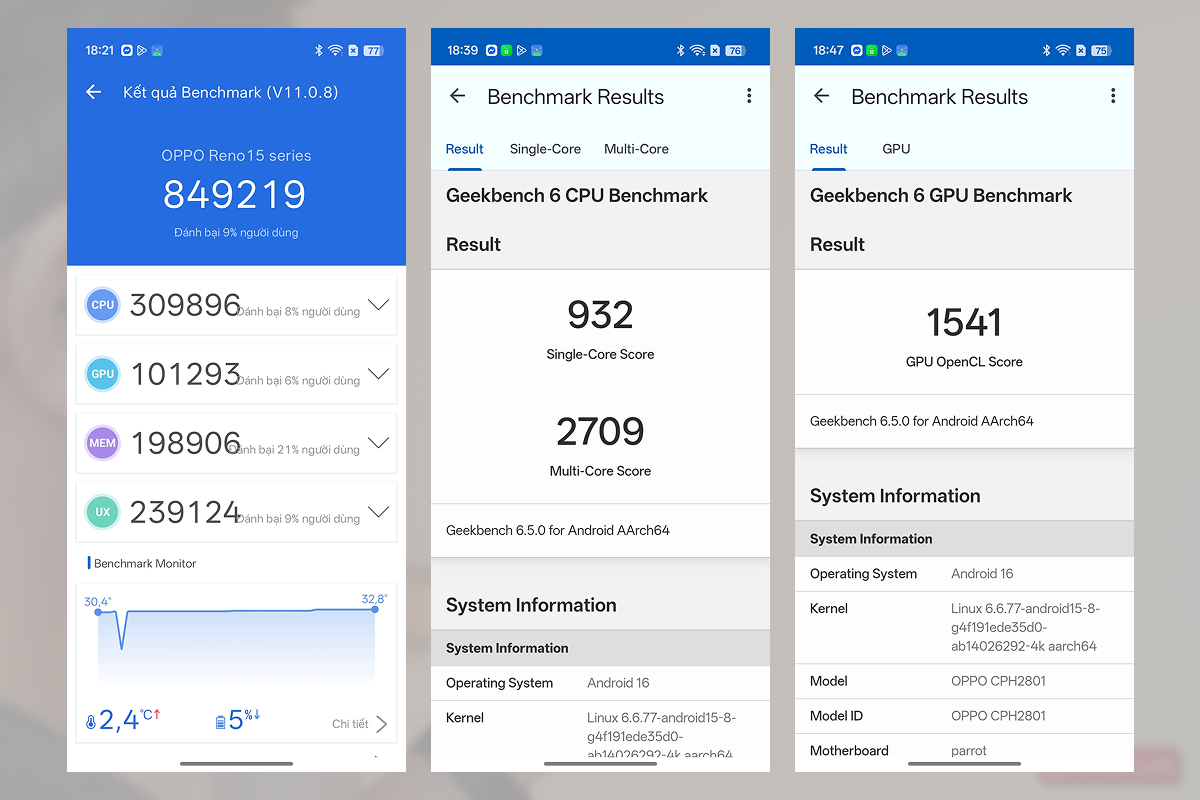Click the back arrow on Geekbench CPU results

coord(457,96)
